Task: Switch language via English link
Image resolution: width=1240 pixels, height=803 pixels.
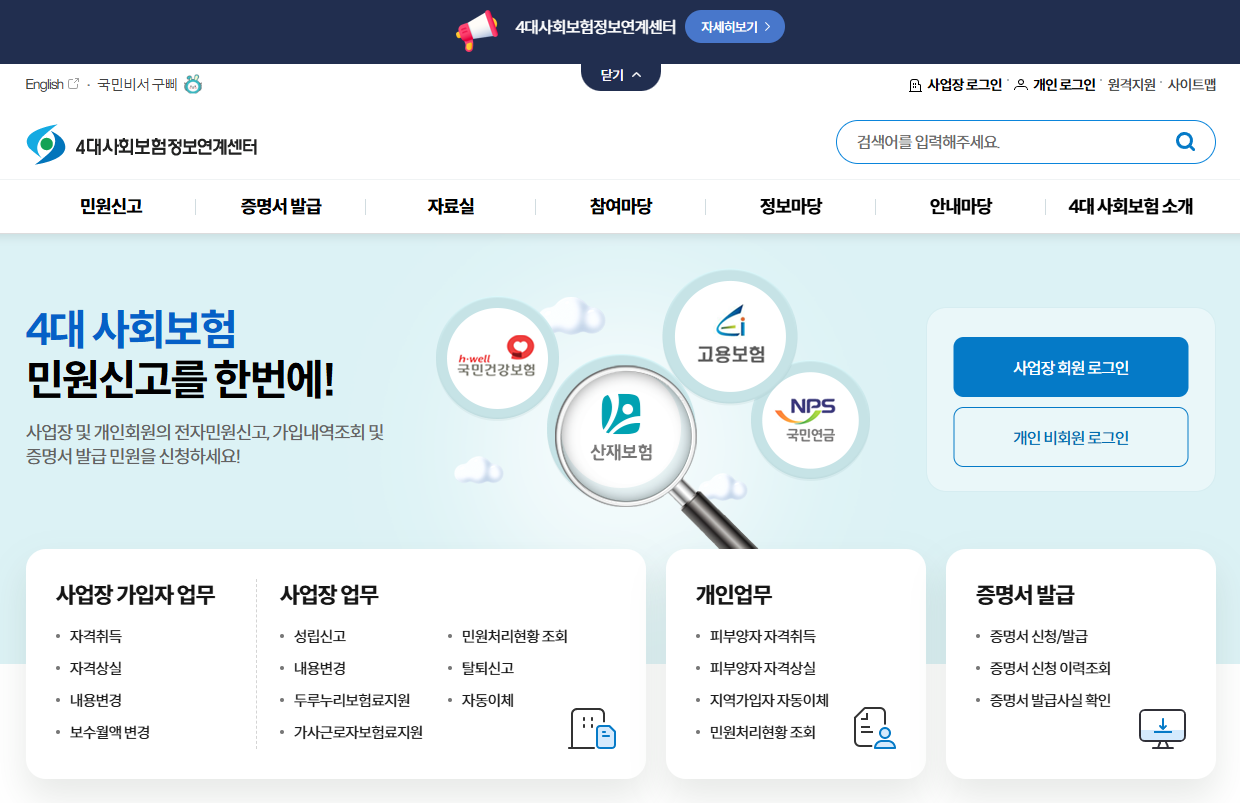Action: (x=44, y=85)
